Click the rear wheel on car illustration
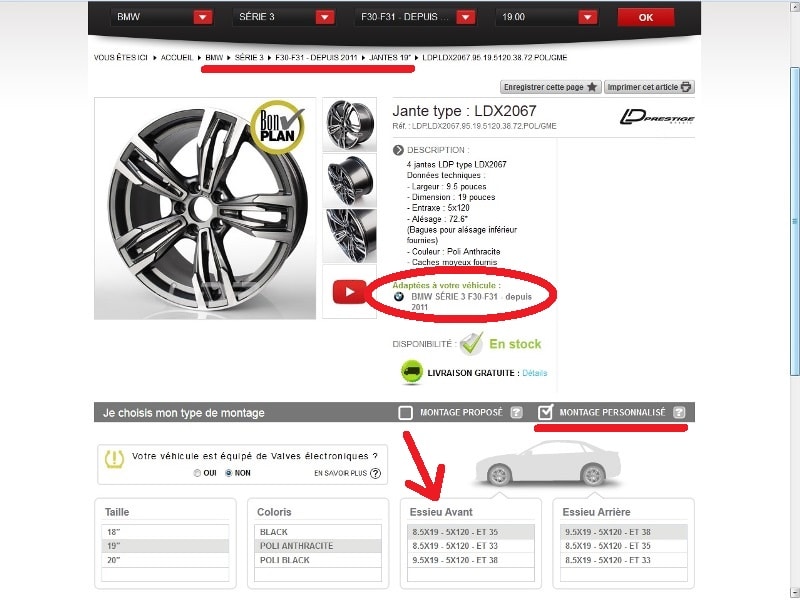The width and height of the screenshot is (800, 600). tap(593, 475)
